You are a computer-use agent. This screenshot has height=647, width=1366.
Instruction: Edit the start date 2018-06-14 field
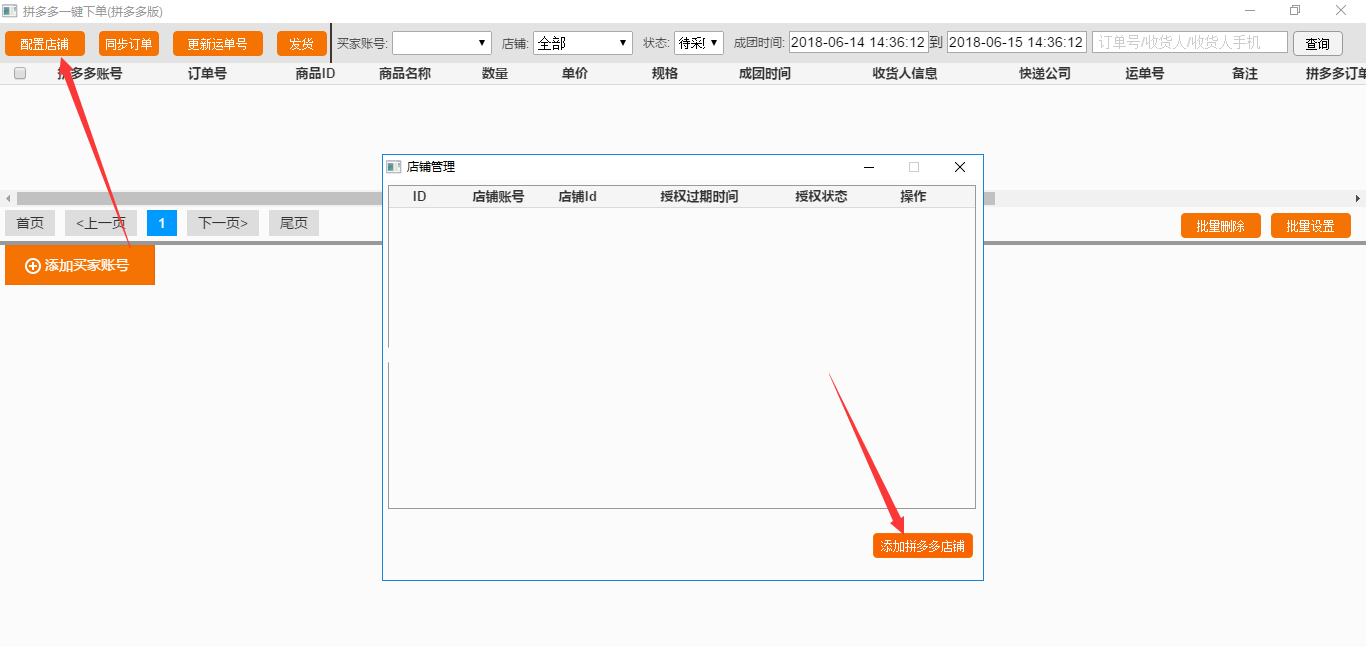coord(858,42)
